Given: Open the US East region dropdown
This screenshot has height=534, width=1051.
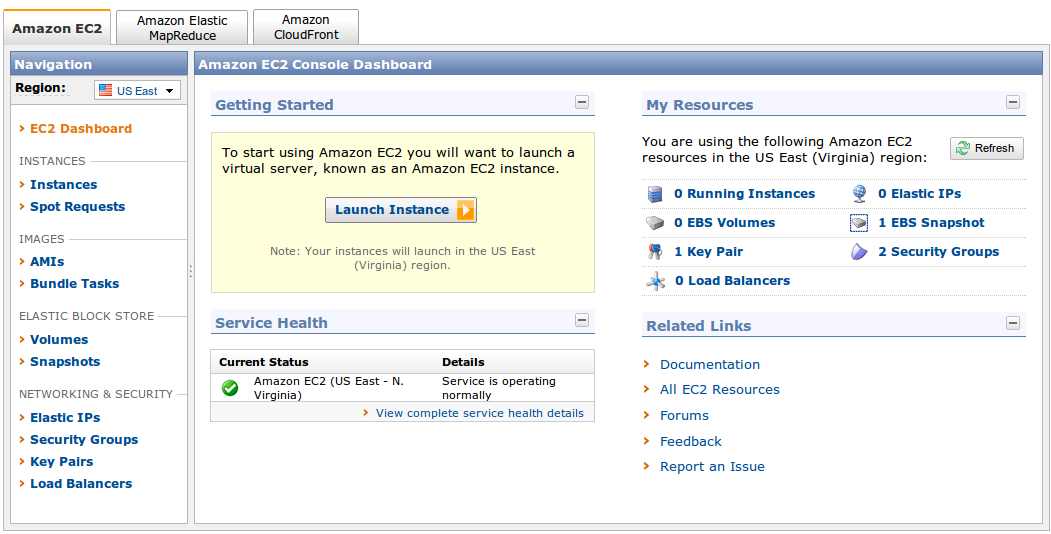Looking at the screenshot, I should (x=138, y=91).
